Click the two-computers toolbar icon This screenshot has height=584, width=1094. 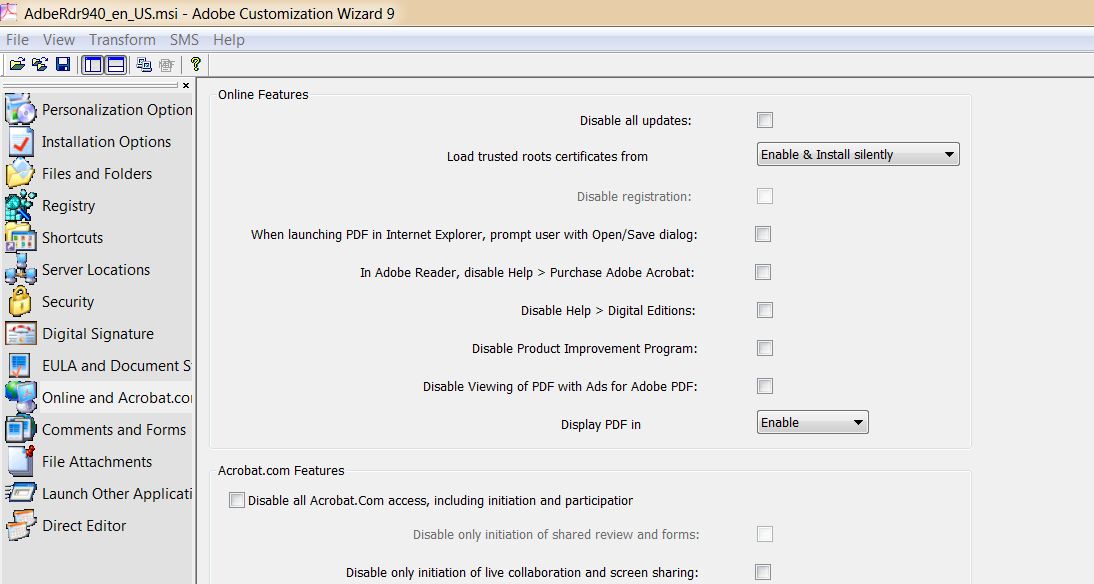[144, 64]
